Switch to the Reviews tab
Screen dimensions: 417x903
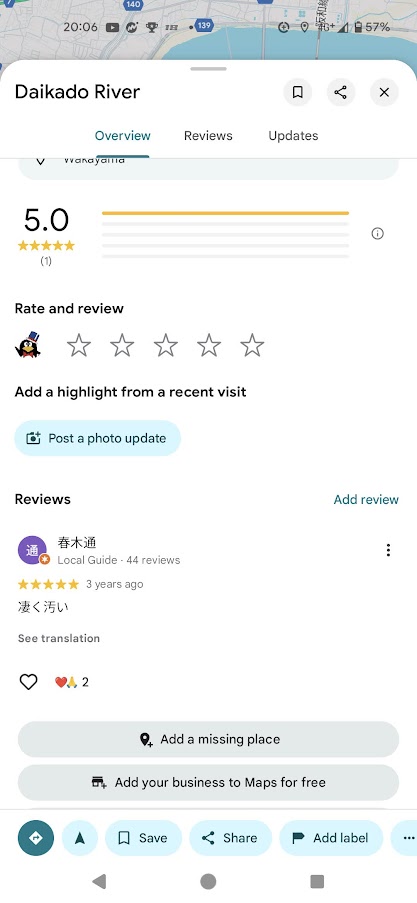[x=208, y=136]
